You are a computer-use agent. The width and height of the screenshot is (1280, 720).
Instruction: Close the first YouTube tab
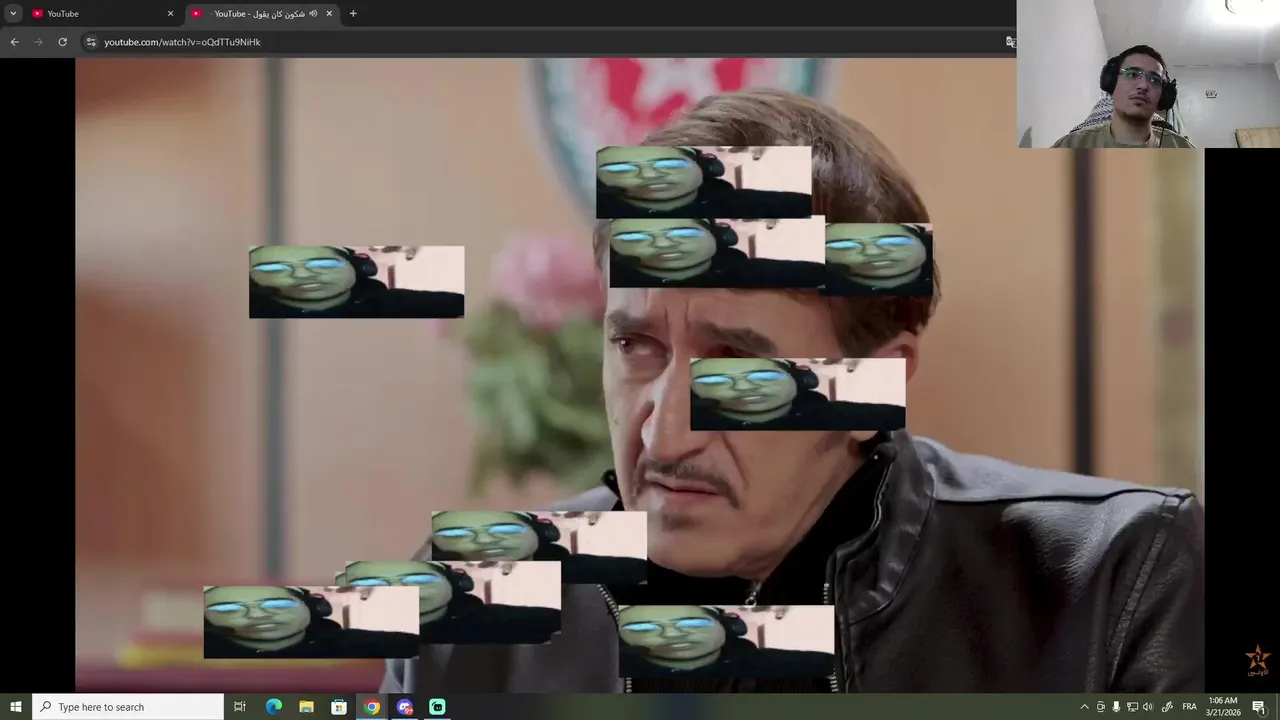pyautogui.click(x=170, y=14)
